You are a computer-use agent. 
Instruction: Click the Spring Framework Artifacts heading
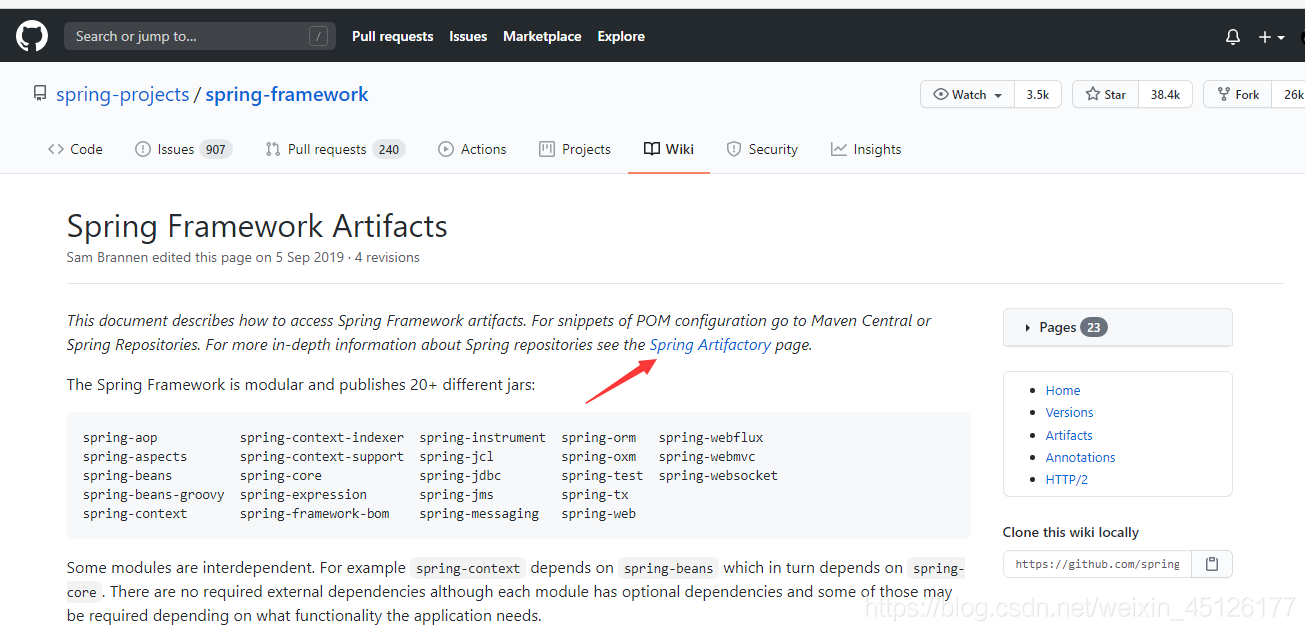(x=257, y=225)
